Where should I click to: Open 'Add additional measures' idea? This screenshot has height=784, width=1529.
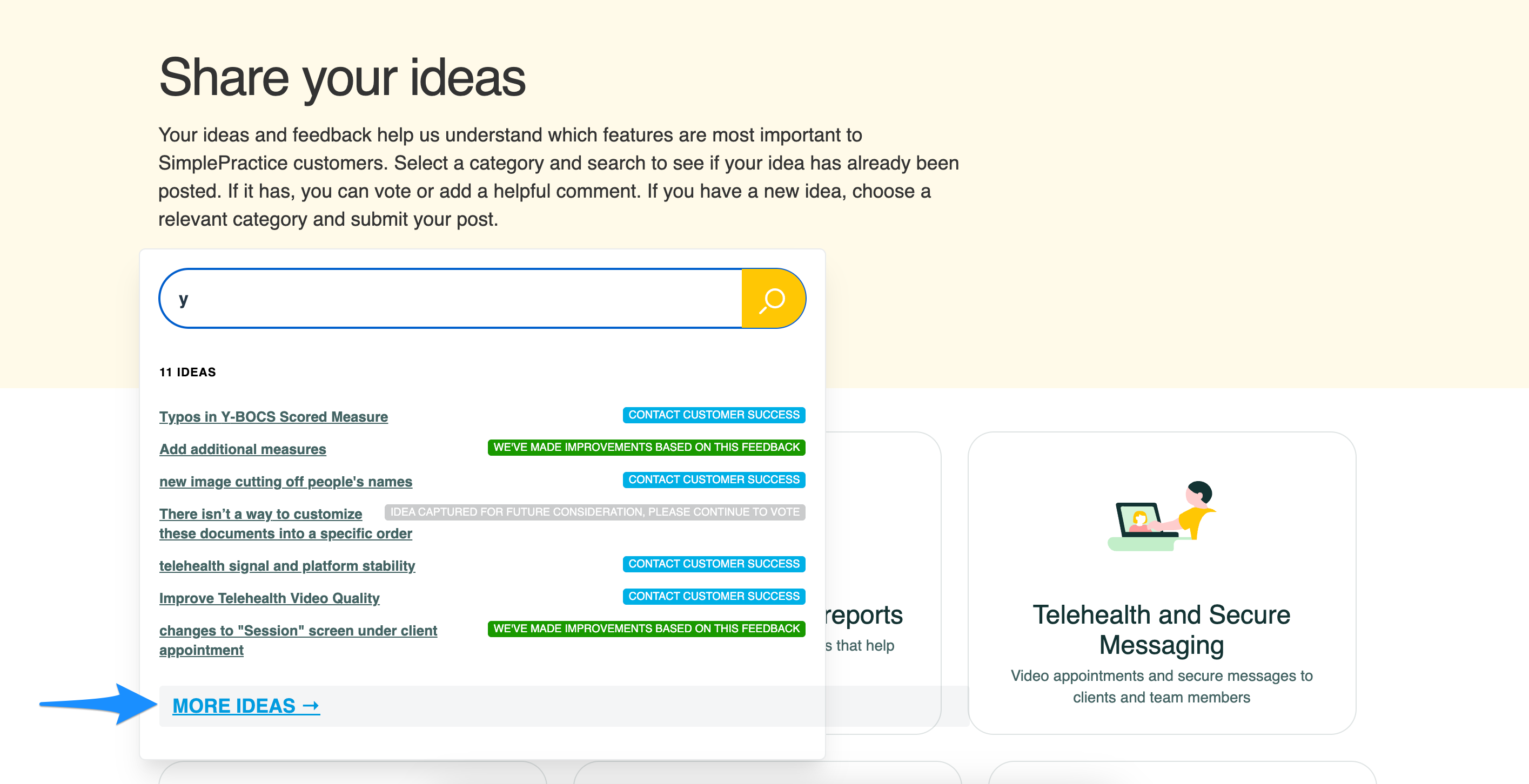click(243, 449)
